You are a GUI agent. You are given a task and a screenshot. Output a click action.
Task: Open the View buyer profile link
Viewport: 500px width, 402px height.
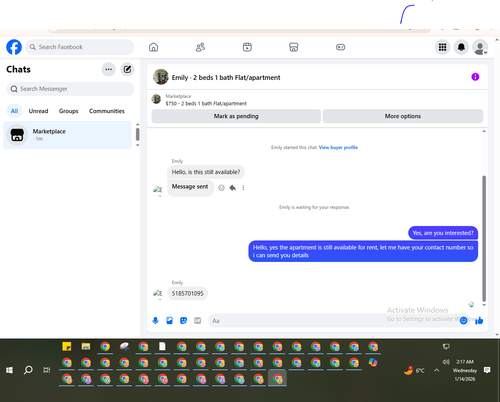[338, 147]
